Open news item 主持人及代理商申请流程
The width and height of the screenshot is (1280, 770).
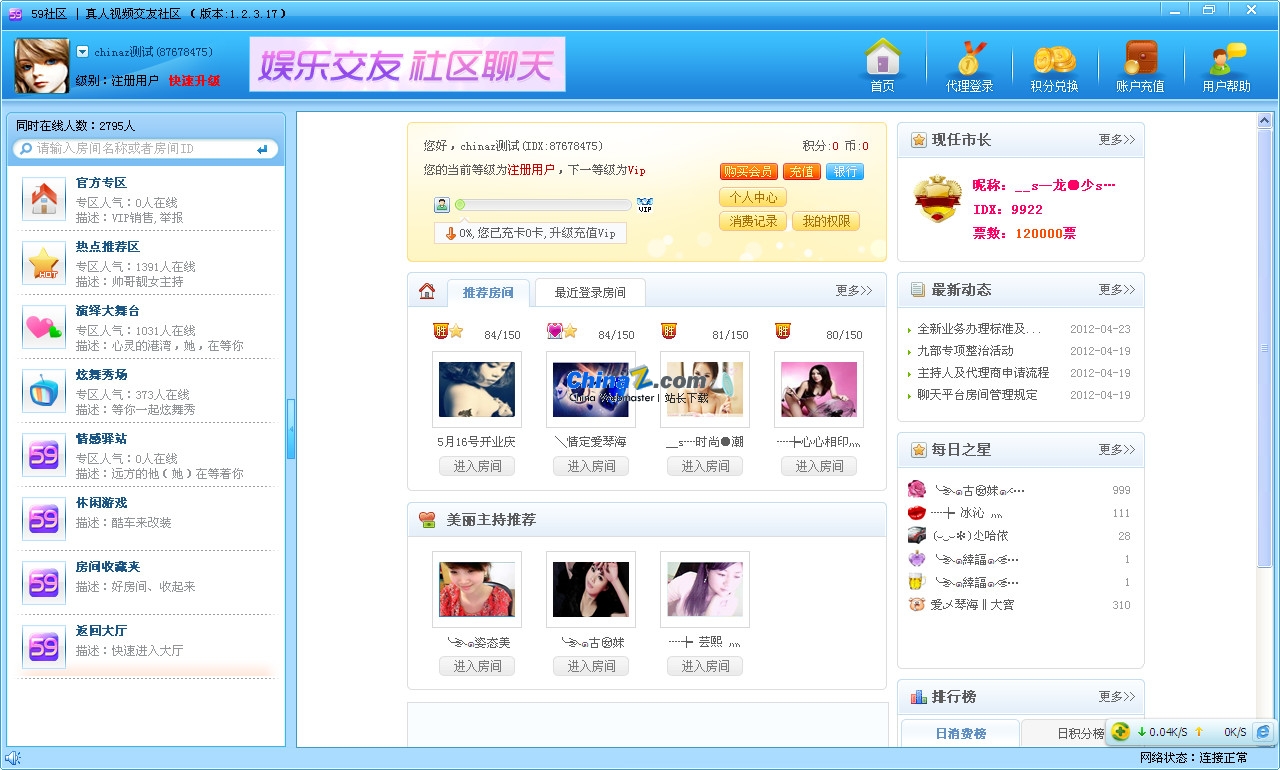(x=983, y=373)
